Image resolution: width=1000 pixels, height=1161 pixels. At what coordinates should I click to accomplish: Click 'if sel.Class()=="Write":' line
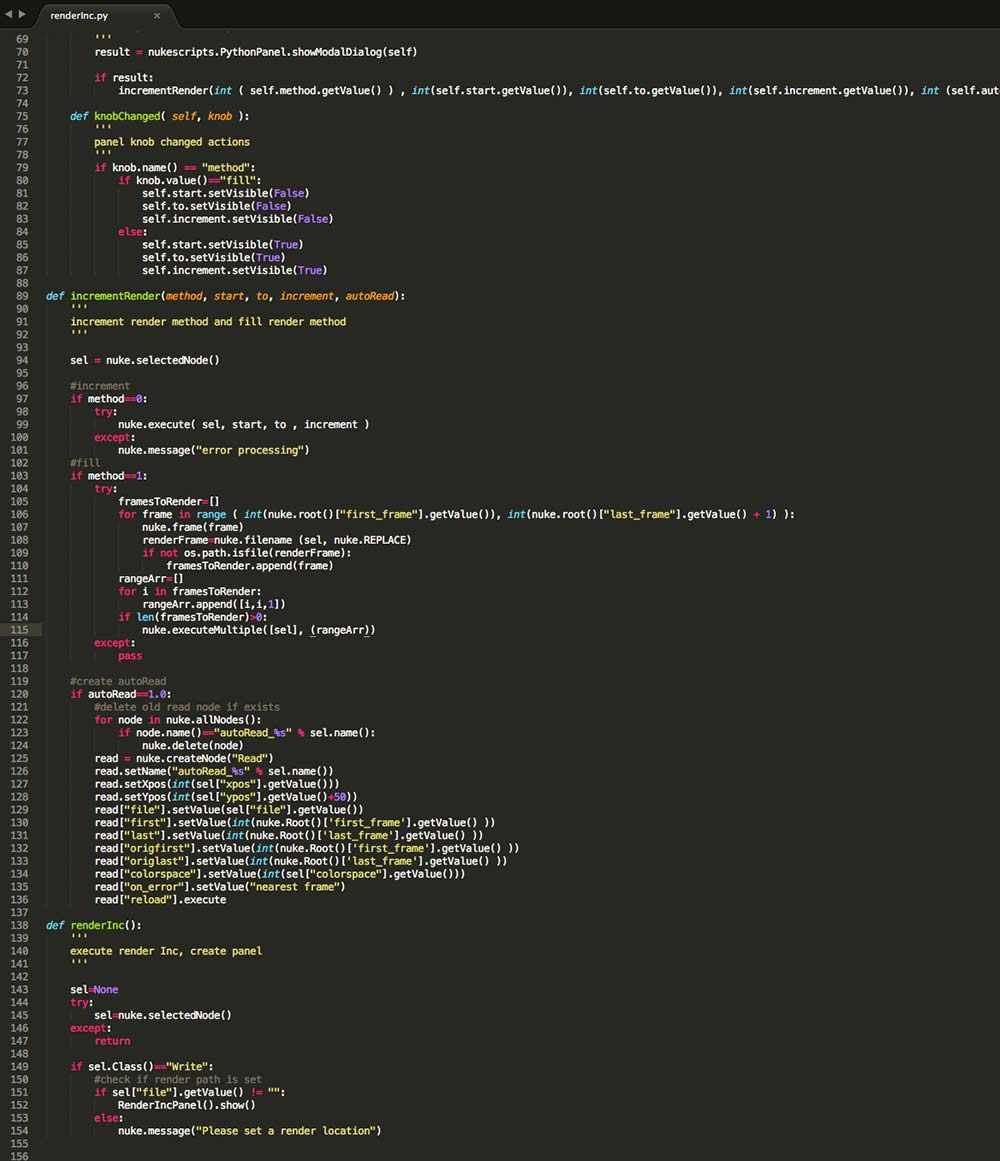pyautogui.click(x=141, y=1066)
